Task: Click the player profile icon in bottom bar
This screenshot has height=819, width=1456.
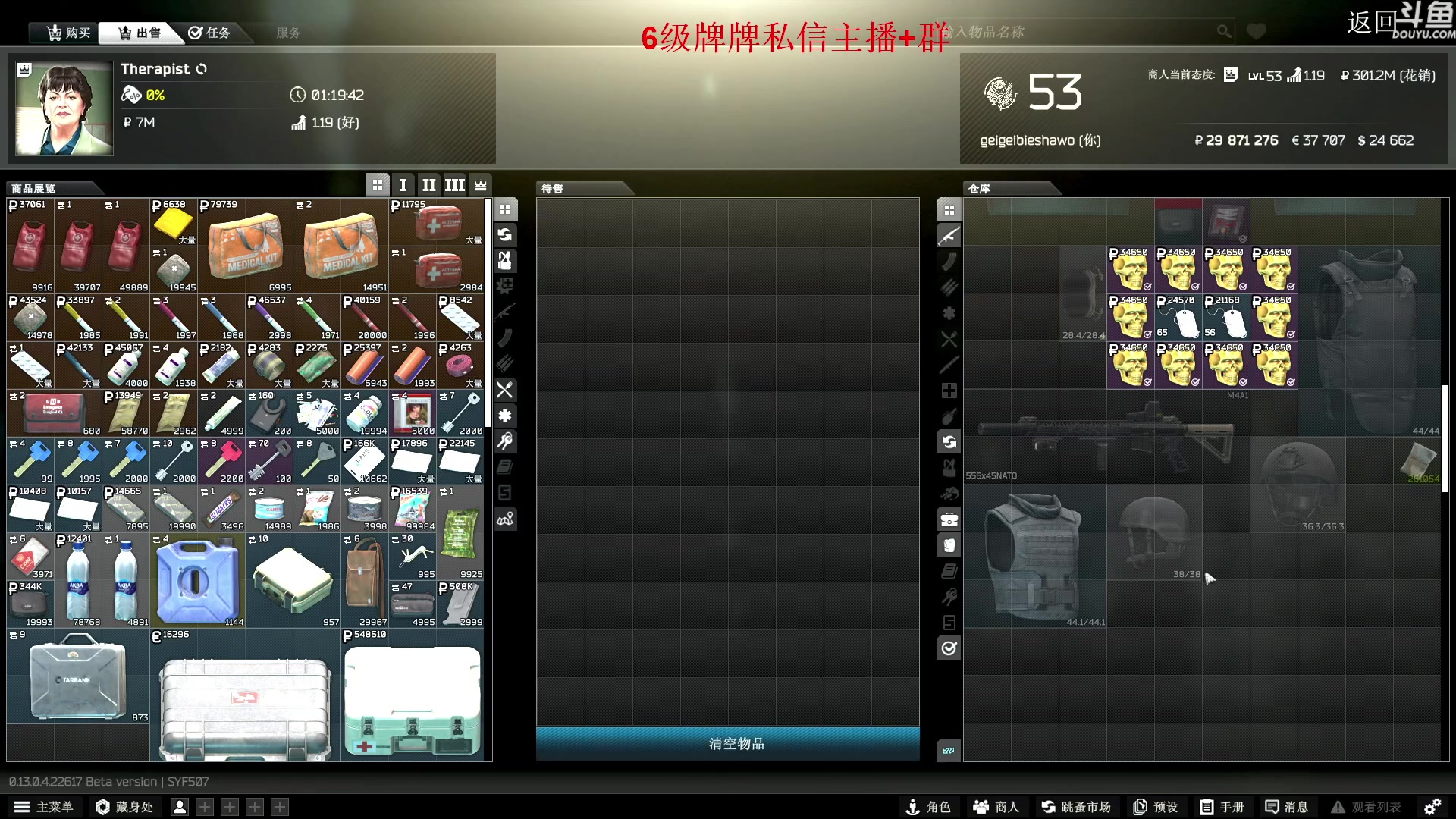Action: point(180,807)
